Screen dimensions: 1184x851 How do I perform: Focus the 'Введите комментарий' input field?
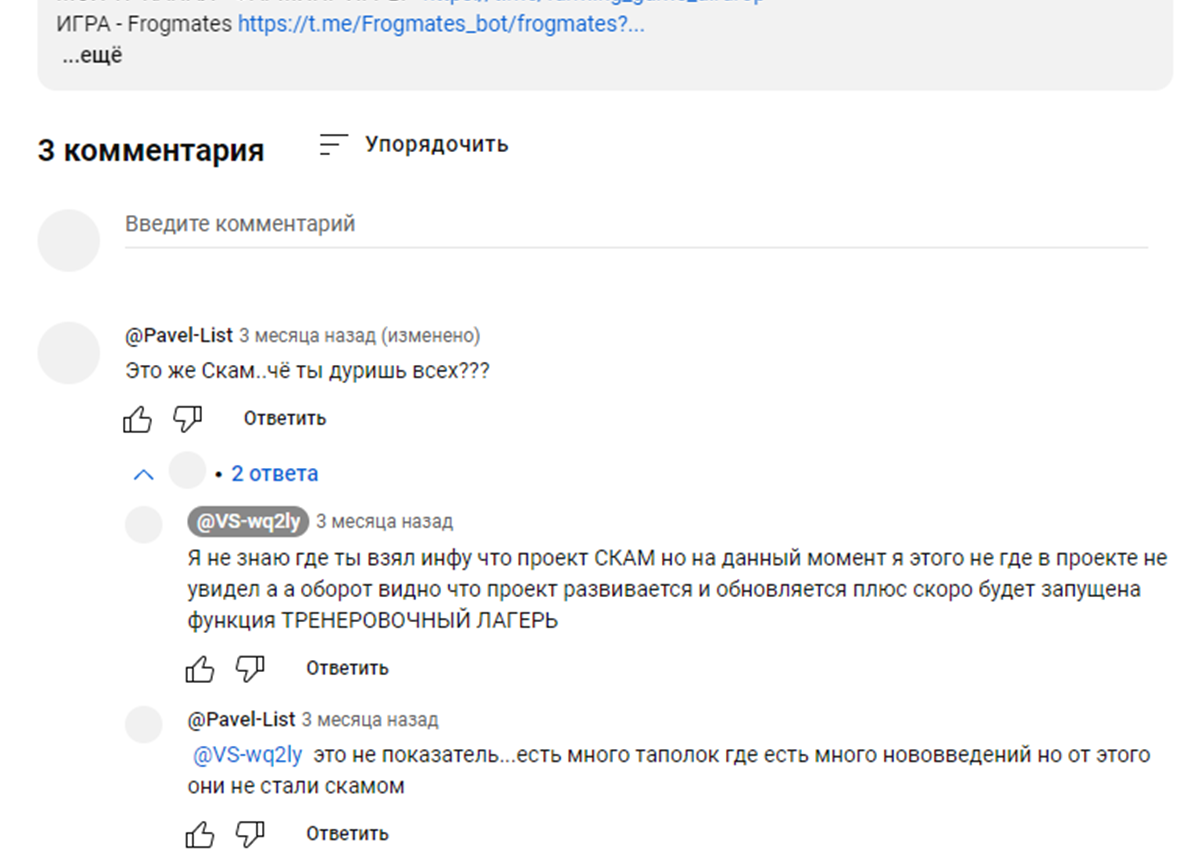pos(637,224)
